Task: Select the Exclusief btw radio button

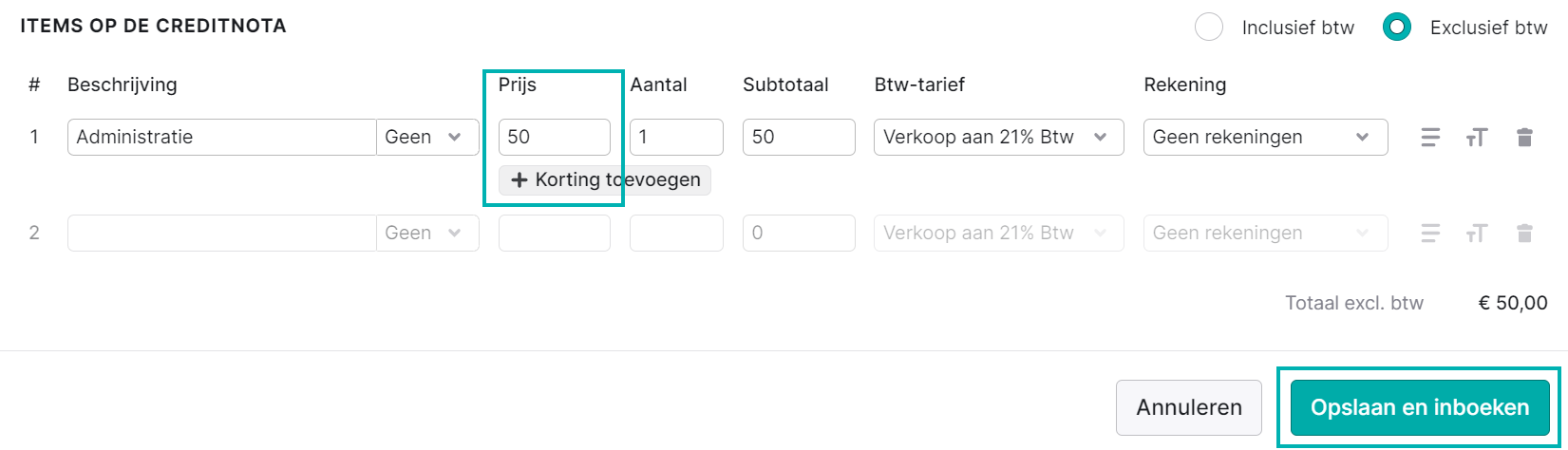Action: click(1397, 28)
